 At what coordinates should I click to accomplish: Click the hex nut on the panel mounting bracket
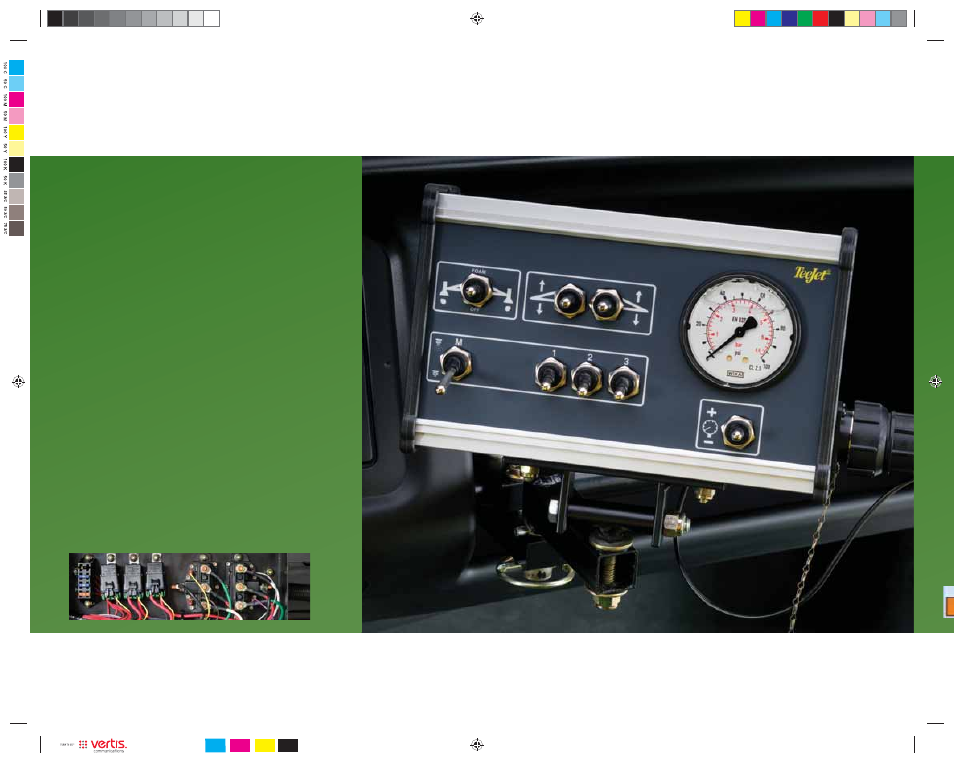click(676, 524)
